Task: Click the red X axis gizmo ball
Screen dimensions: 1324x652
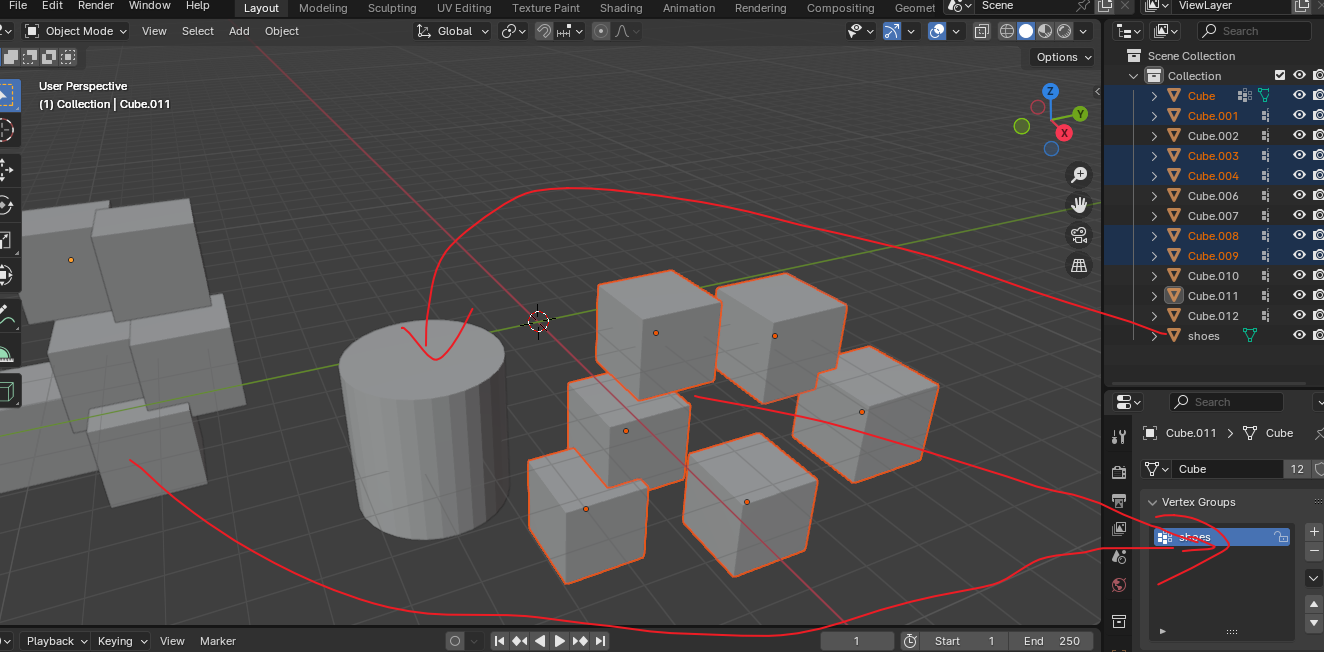Action: [x=1064, y=132]
